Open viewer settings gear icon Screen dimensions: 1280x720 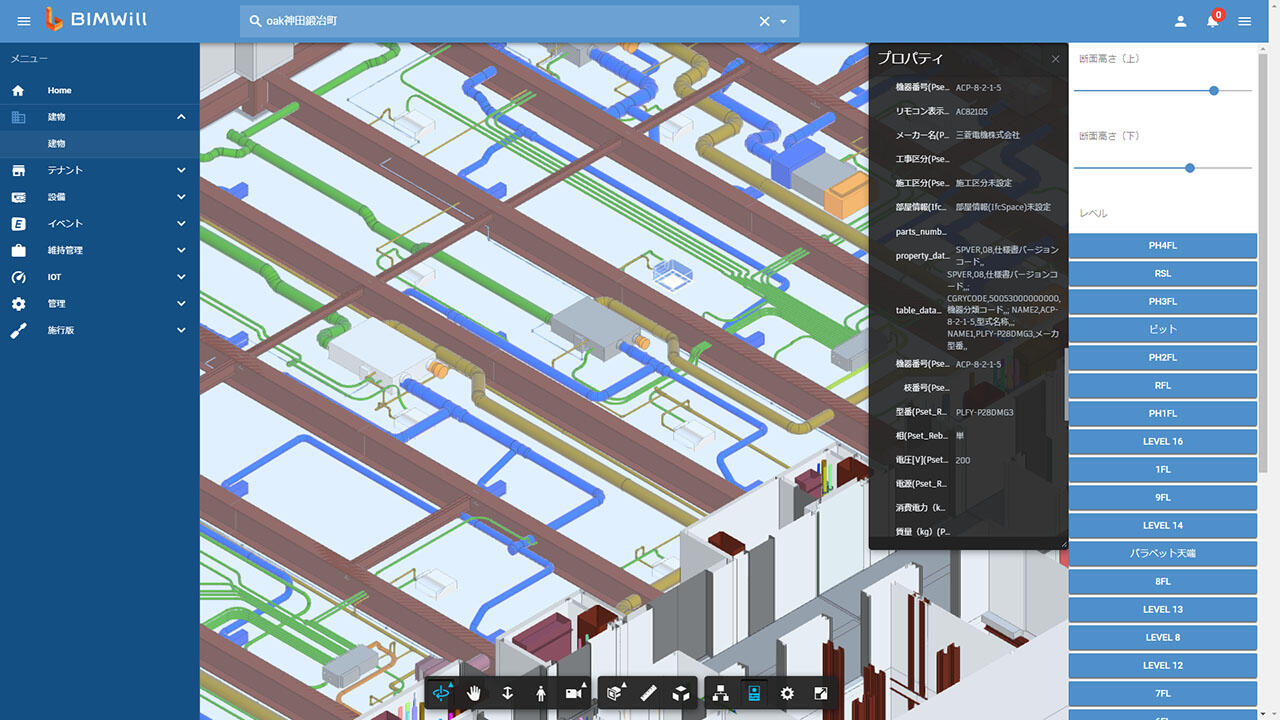tap(787, 693)
